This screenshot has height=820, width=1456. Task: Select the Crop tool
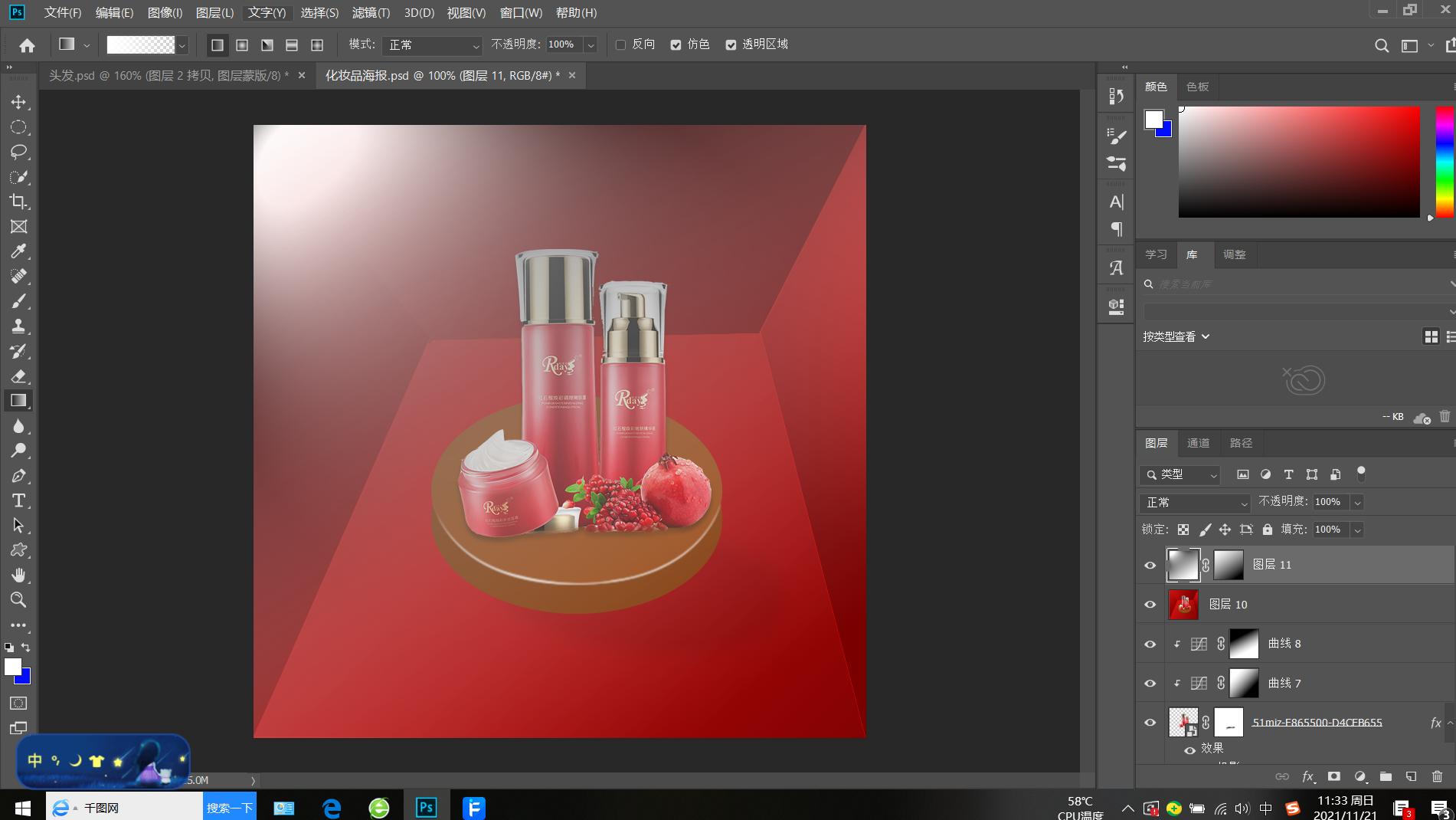[x=18, y=202]
